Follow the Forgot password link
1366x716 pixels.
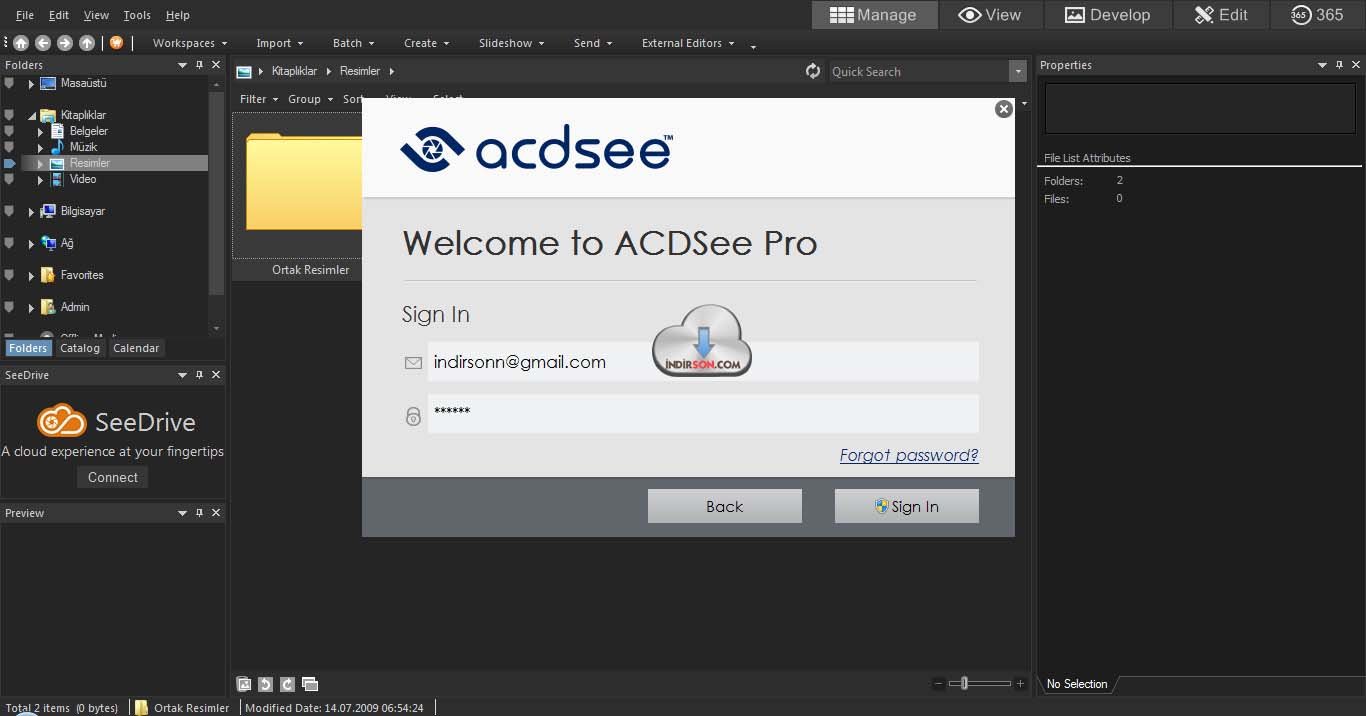click(909, 456)
